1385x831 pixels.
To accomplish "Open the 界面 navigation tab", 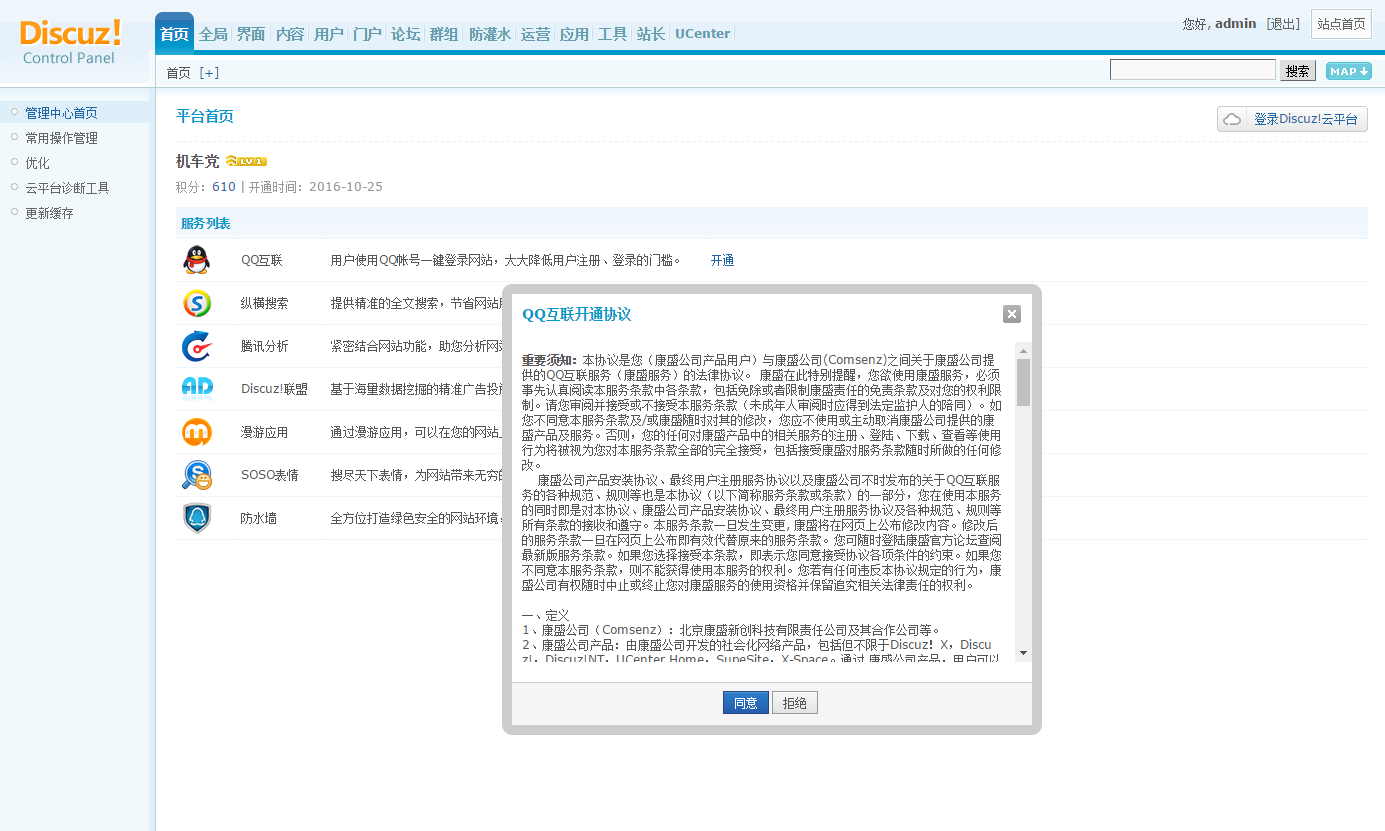I will (x=251, y=34).
